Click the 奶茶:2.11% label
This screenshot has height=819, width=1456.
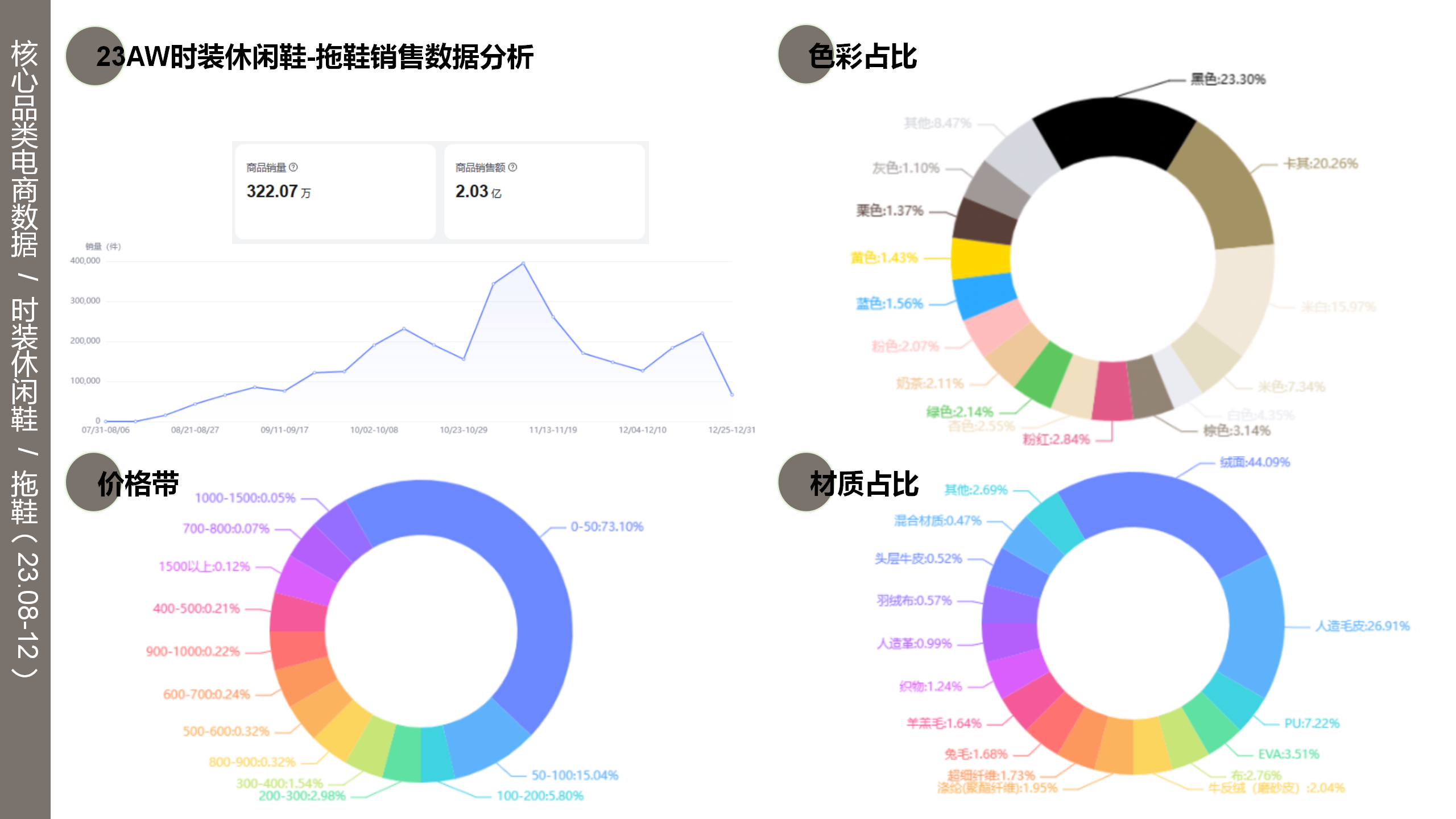(930, 384)
